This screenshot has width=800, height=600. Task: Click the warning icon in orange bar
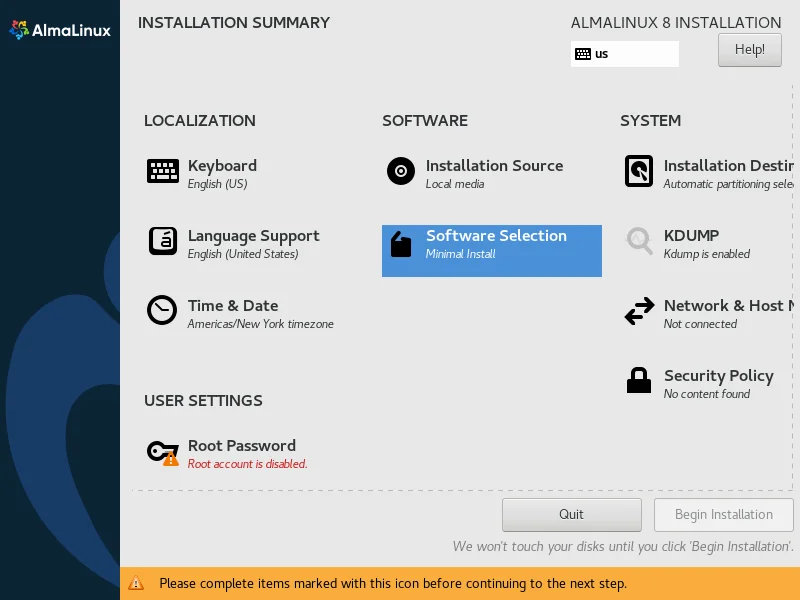tap(136, 583)
